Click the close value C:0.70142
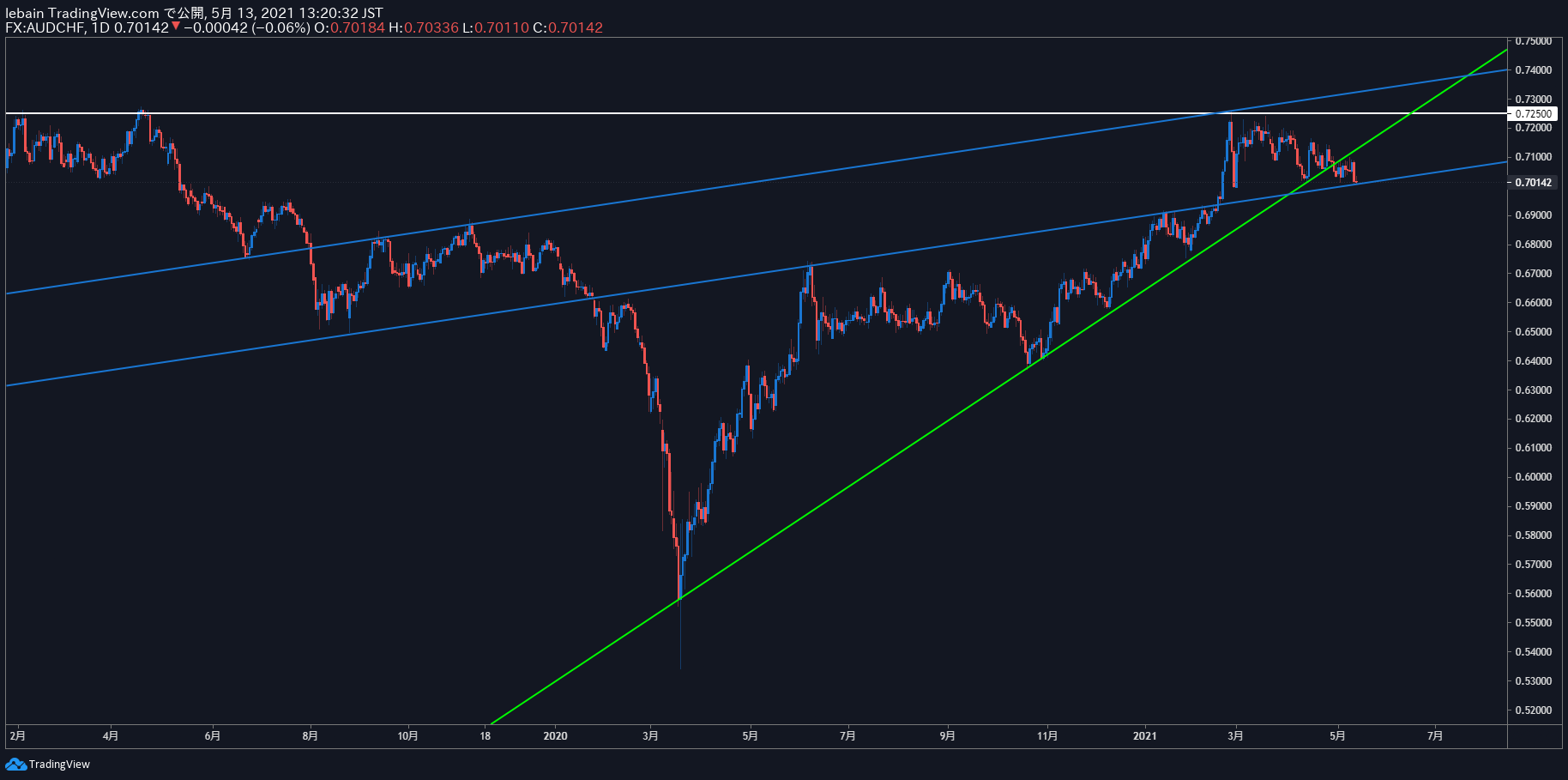Image resolution: width=1568 pixels, height=780 pixels. tap(568, 27)
